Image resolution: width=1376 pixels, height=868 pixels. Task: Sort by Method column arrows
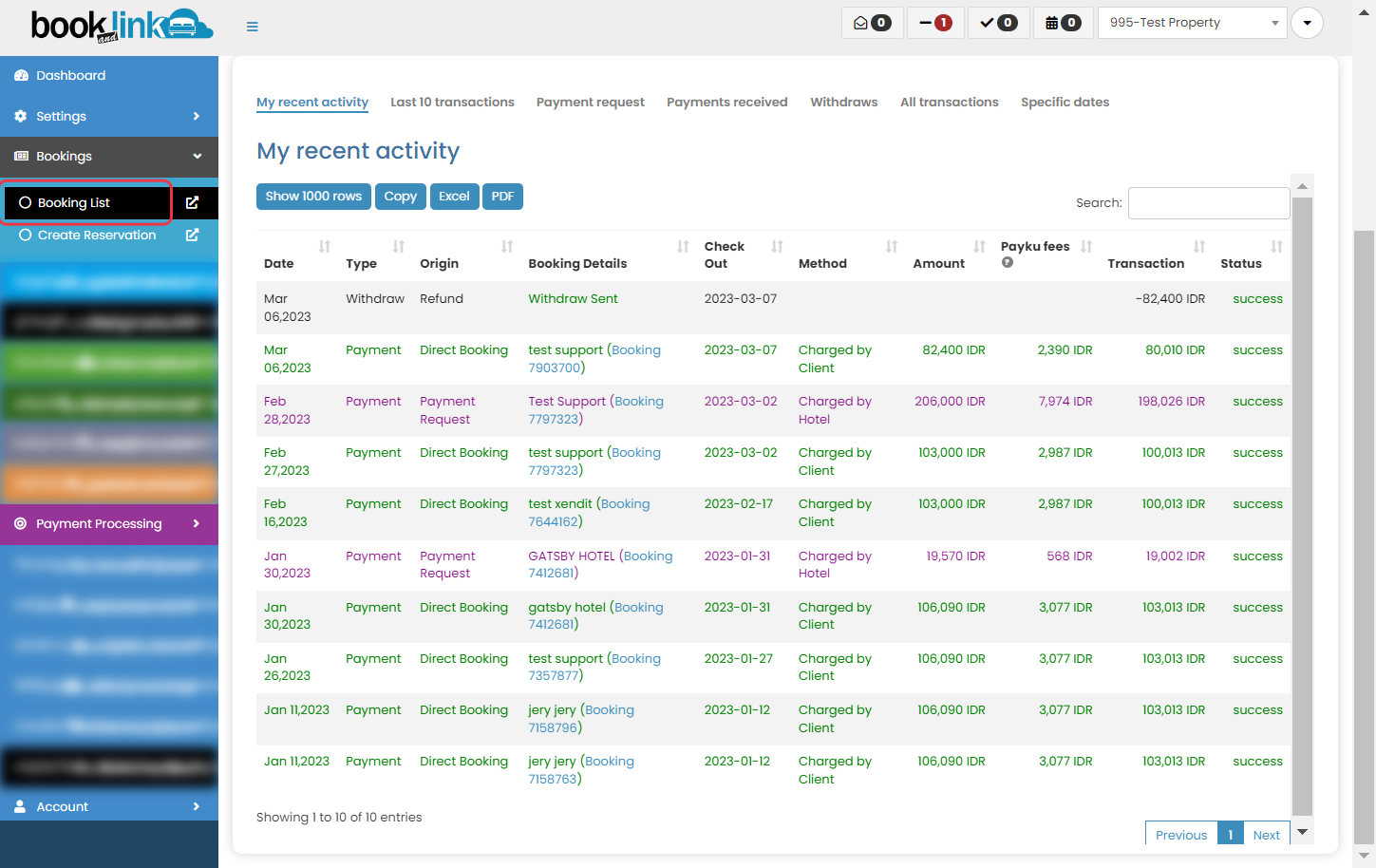pyautogui.click(x=892, y=247)
